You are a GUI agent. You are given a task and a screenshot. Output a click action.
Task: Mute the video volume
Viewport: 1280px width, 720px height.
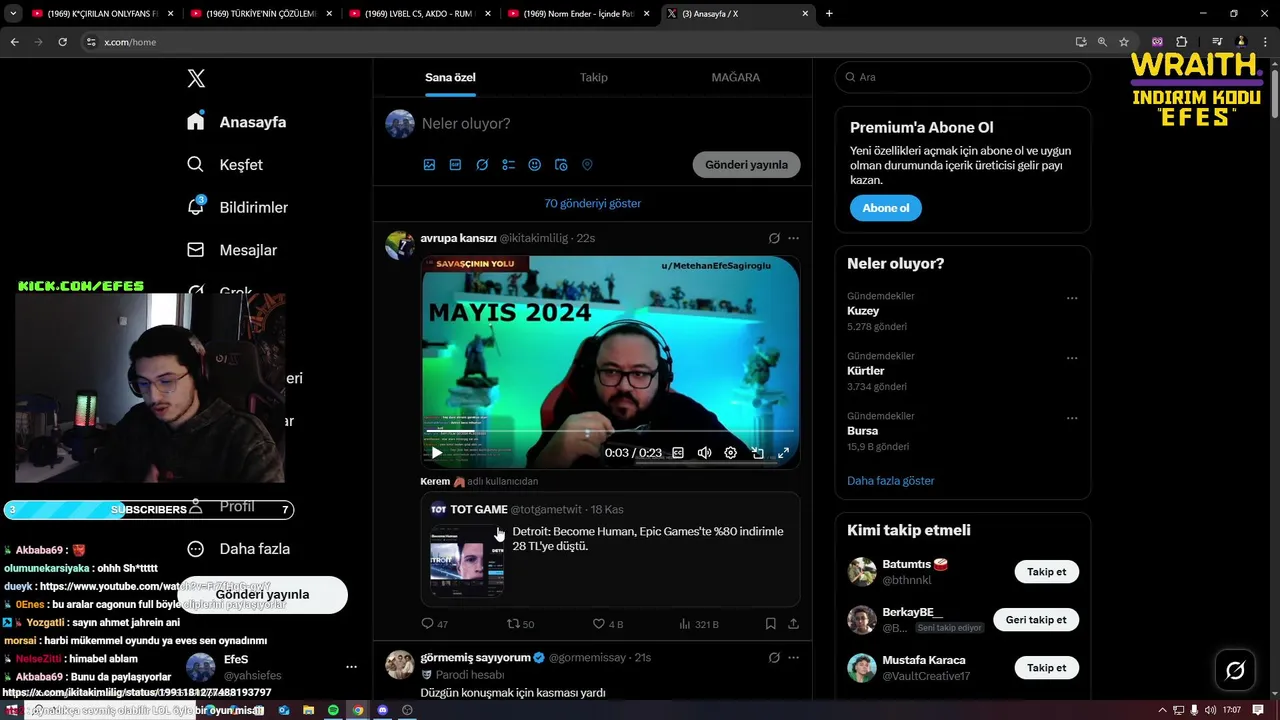704,453
